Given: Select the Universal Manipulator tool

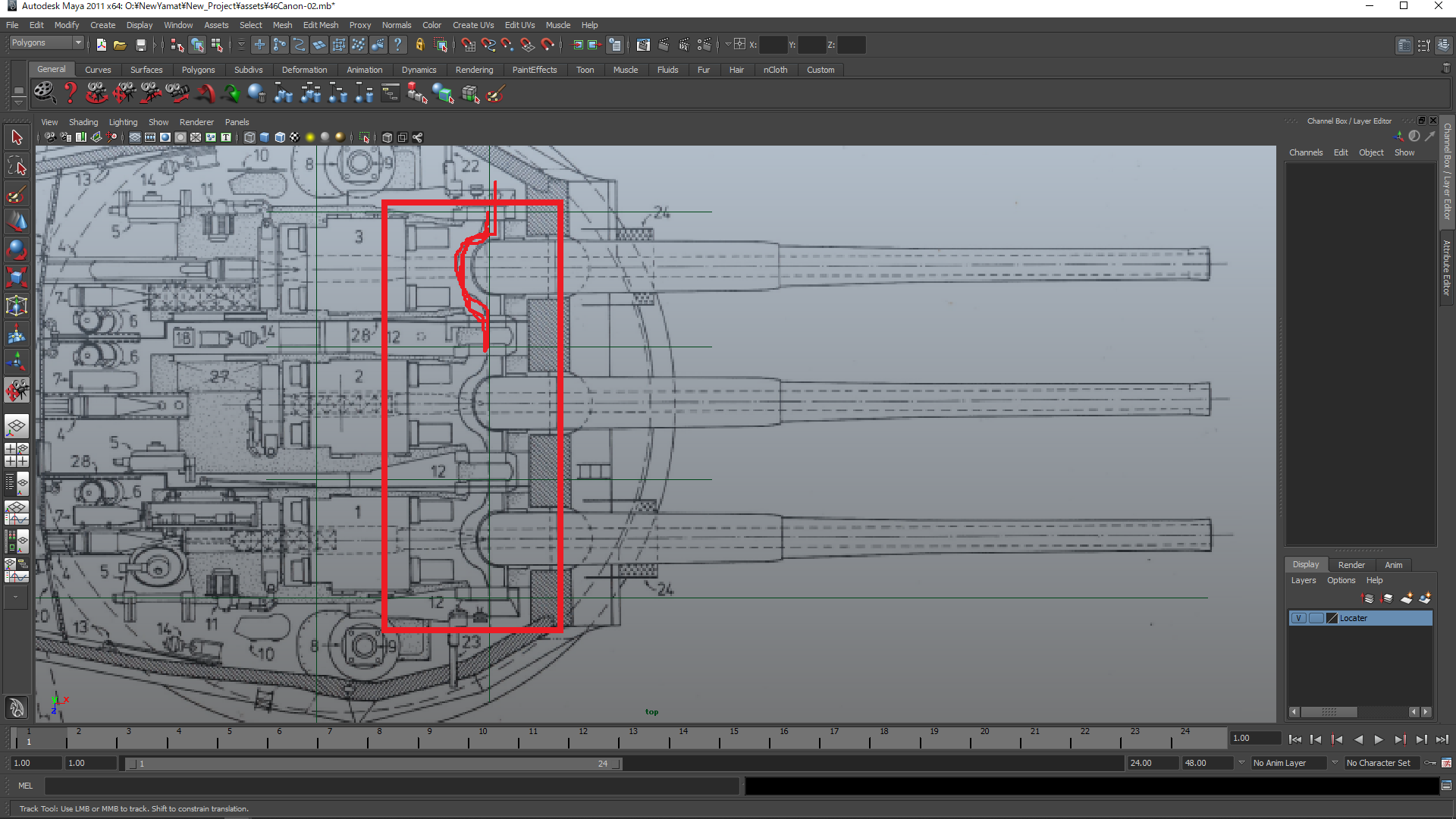Looking at the screenshot, I should 17,306.
